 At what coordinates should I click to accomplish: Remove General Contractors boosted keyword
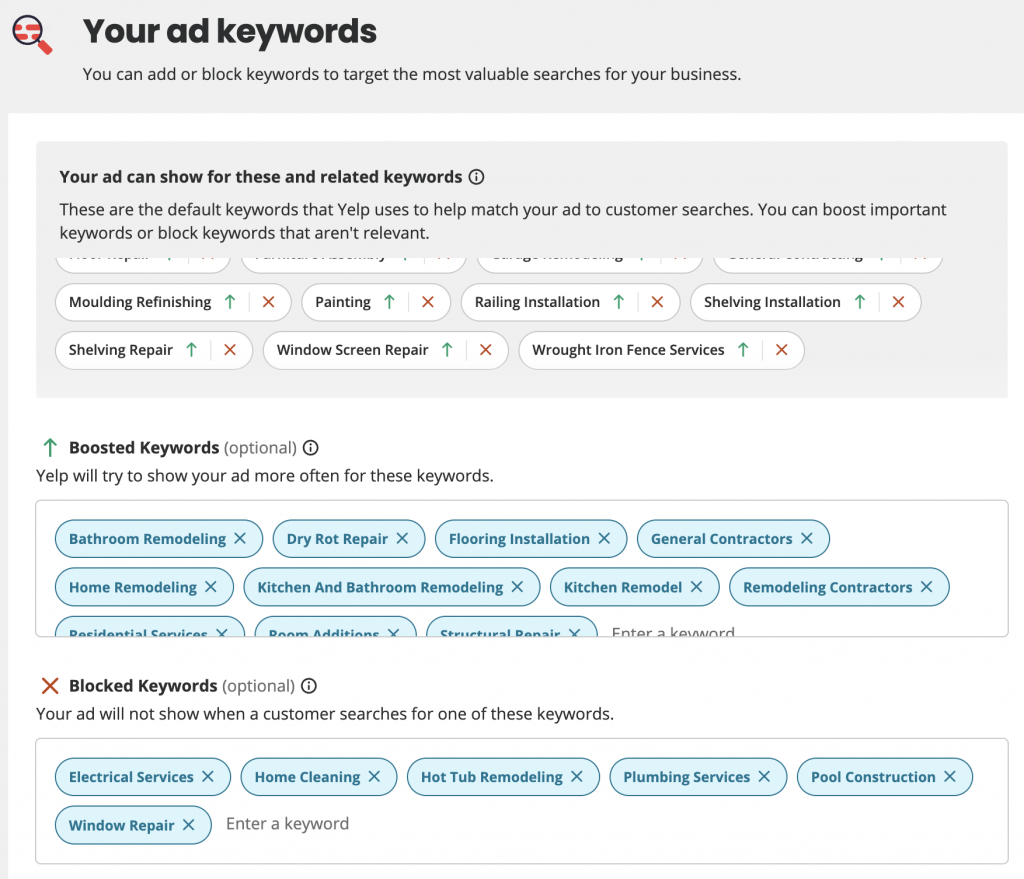(x=807, y=538)
